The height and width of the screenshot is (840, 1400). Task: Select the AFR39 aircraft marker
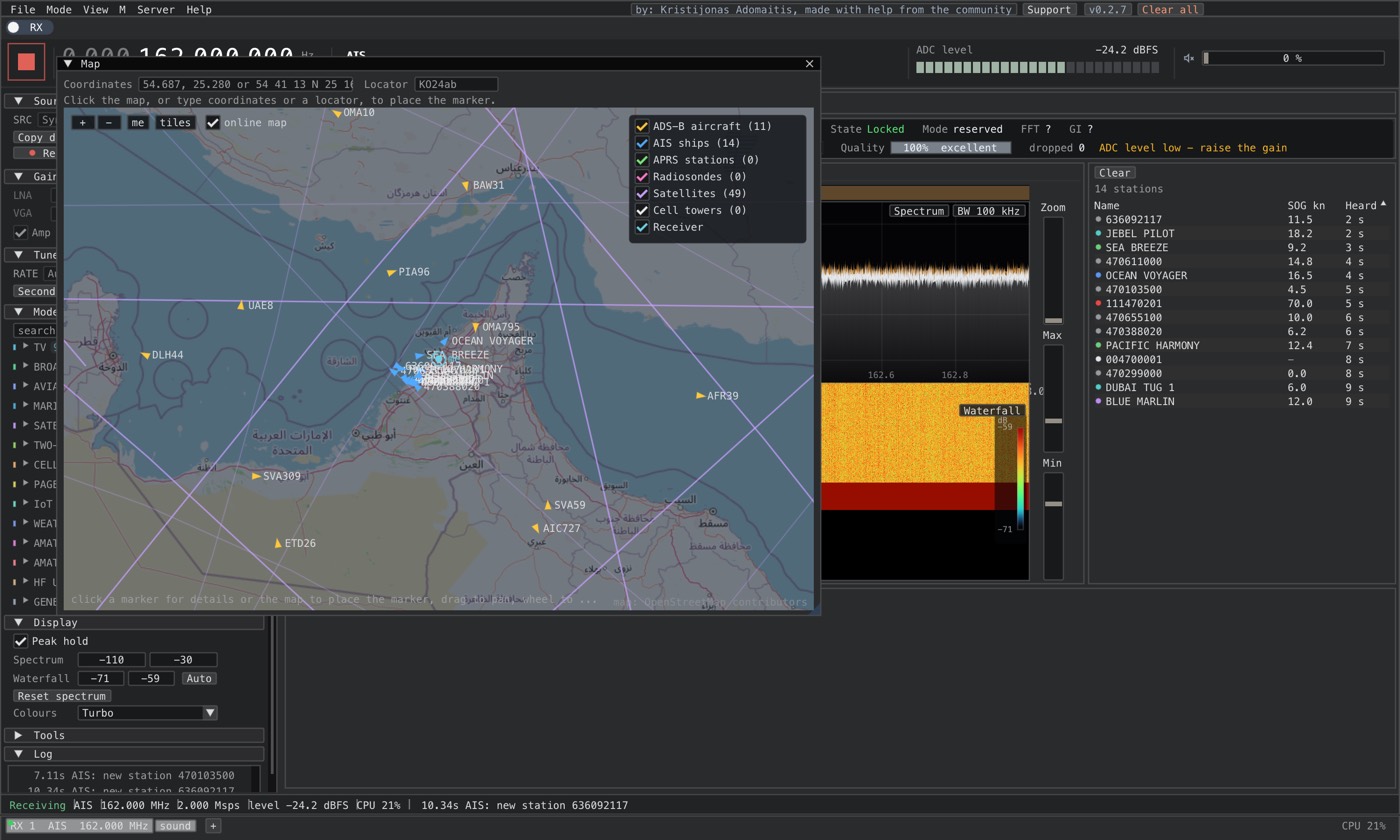pos(700,396)
